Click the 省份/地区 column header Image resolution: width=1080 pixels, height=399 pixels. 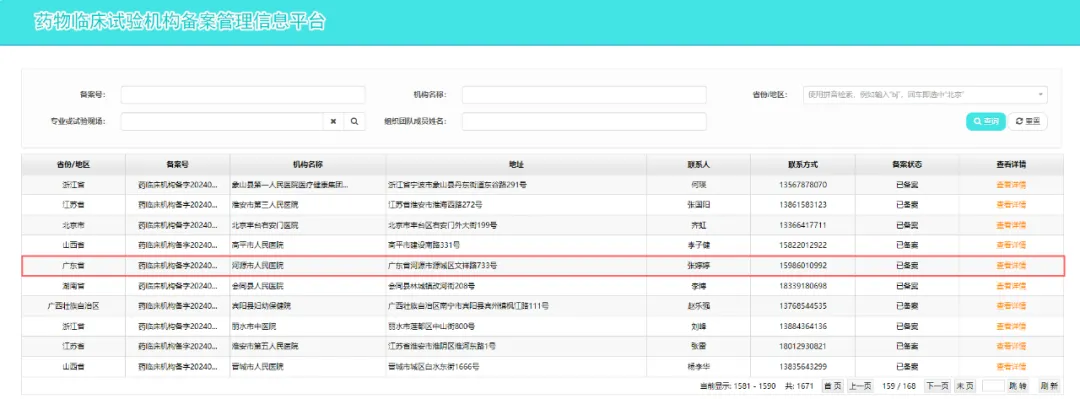pos(74,165)
